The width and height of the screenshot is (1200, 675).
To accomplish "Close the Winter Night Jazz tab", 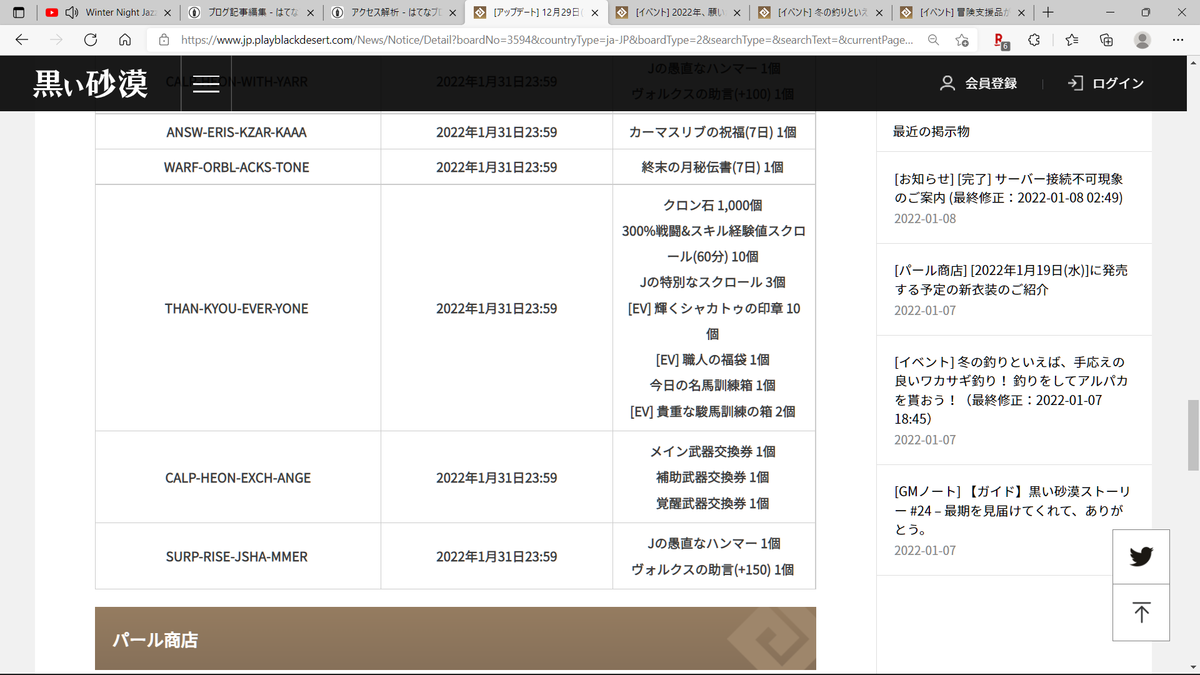I will point(166,13).
